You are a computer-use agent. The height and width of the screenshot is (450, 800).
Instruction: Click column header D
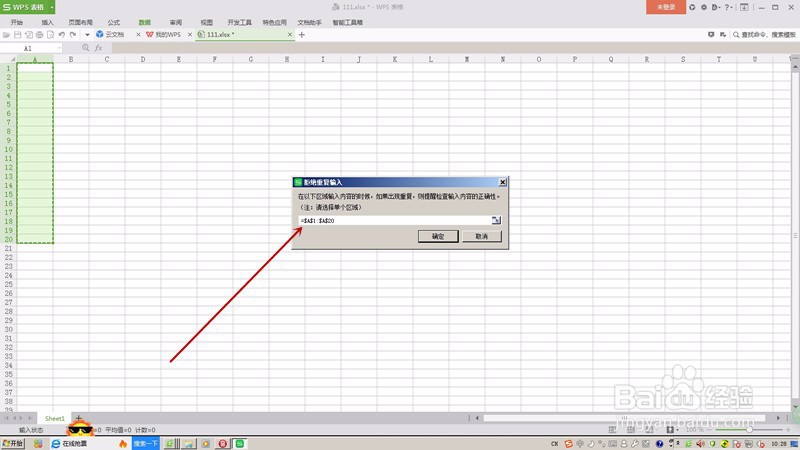coord(143,60)
